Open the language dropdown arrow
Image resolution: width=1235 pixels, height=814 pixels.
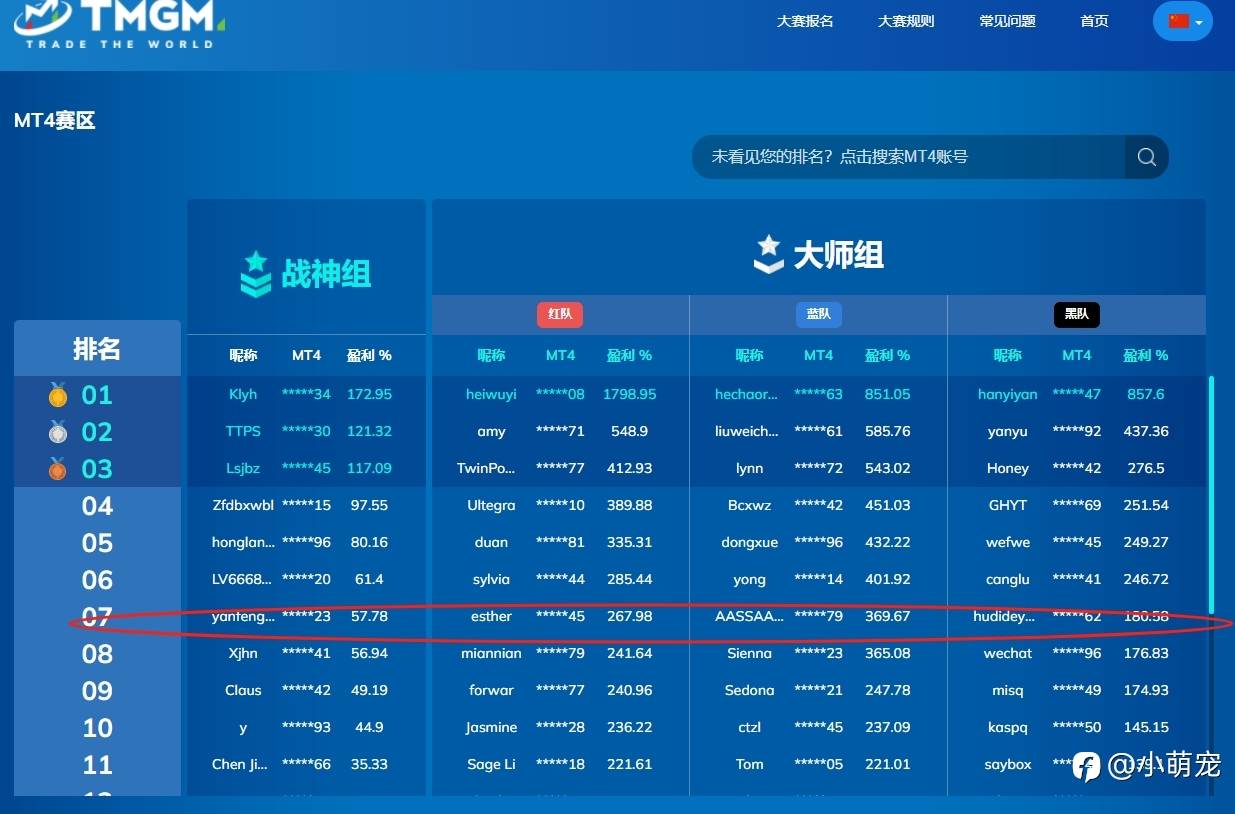(1199, 22)
